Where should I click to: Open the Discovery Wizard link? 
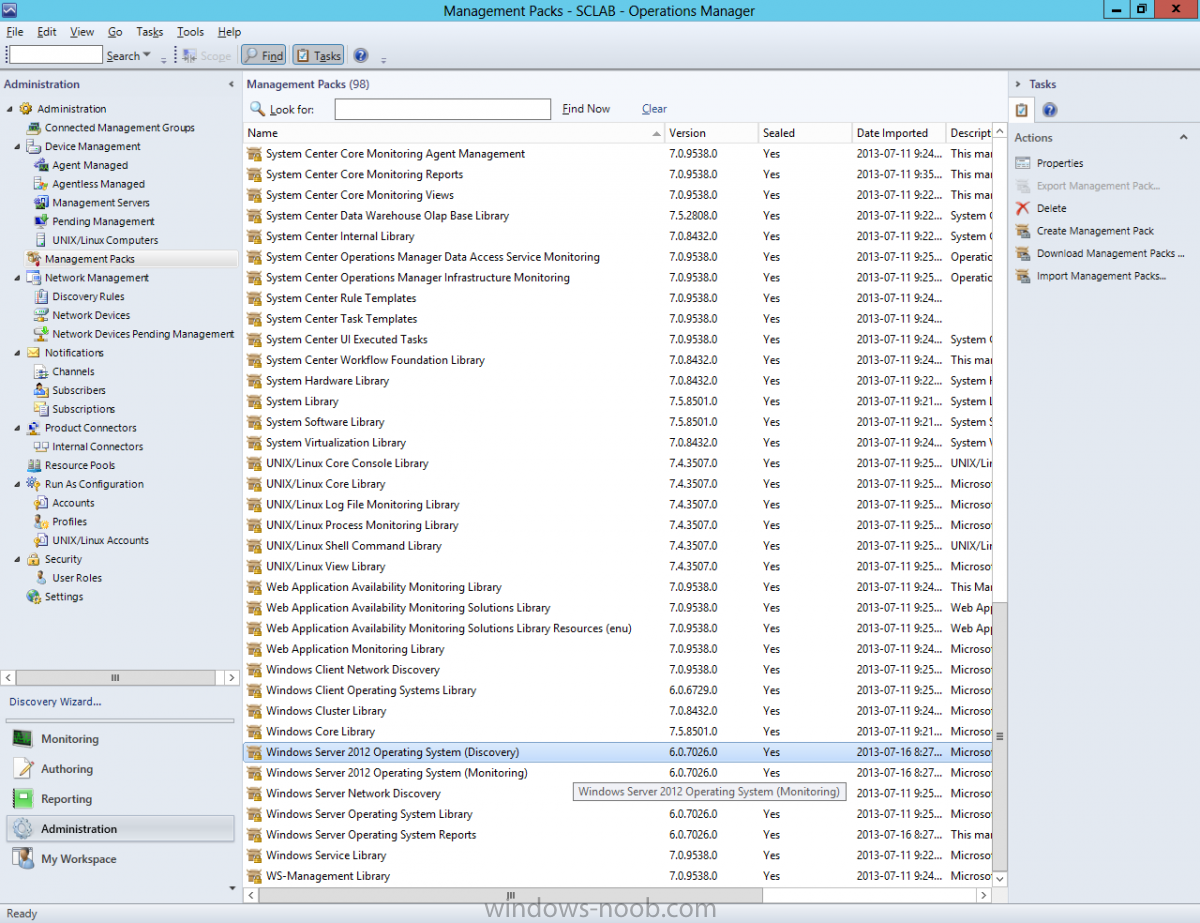pos(55,702)
